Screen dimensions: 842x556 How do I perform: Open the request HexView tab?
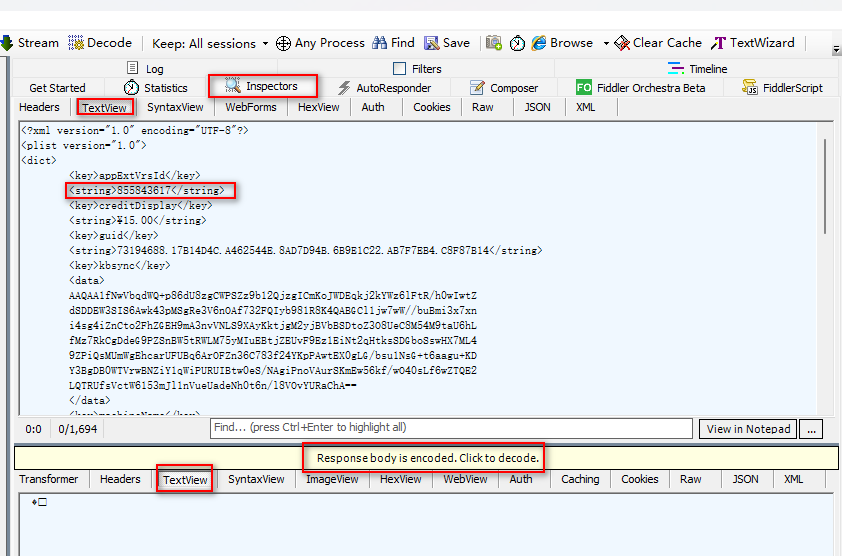point(318,107)
